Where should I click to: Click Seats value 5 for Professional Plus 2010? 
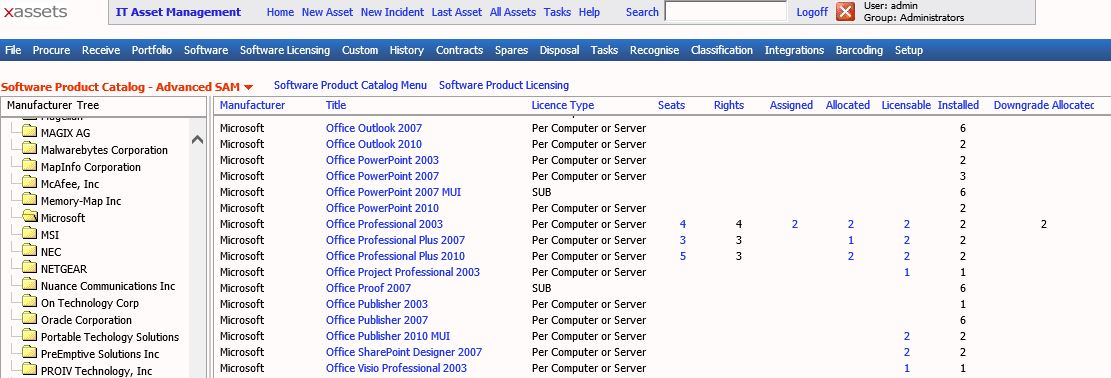[682, 256]
